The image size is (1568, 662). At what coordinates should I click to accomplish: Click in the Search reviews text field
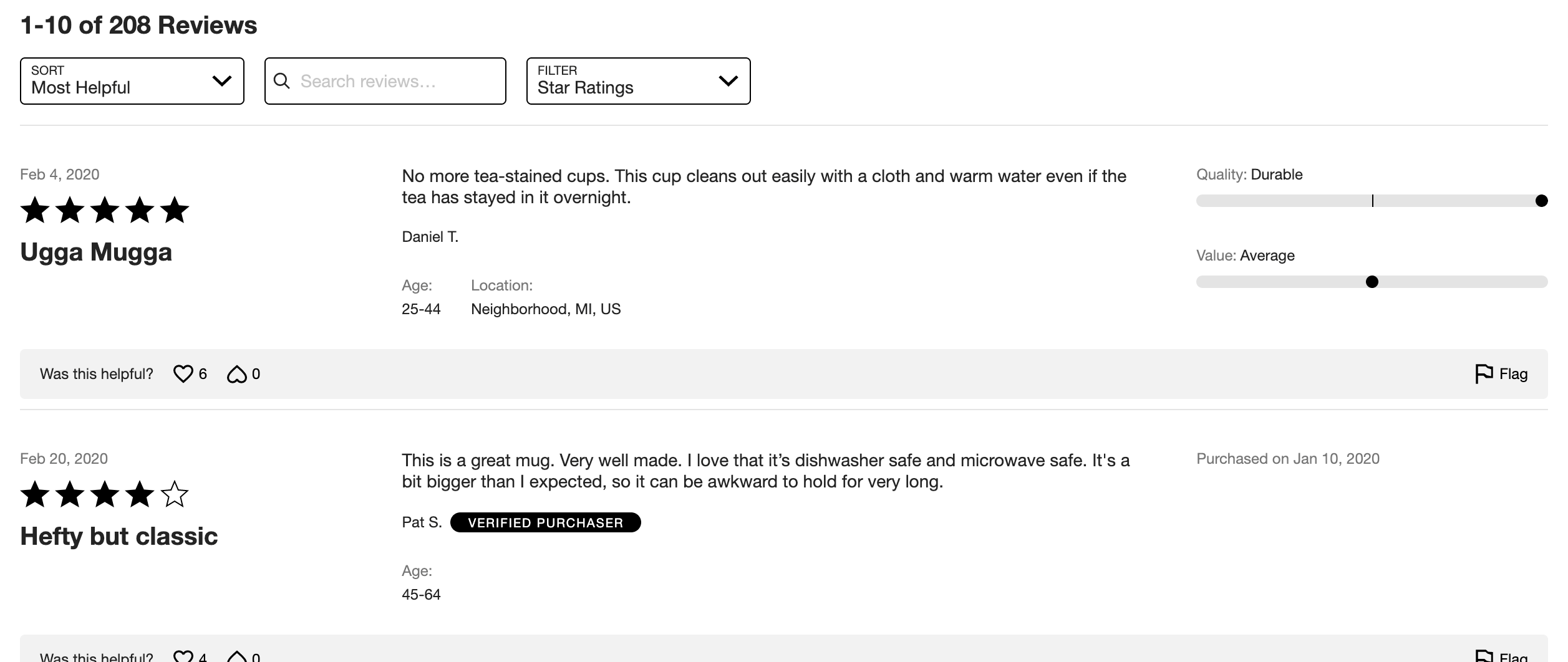393,81
